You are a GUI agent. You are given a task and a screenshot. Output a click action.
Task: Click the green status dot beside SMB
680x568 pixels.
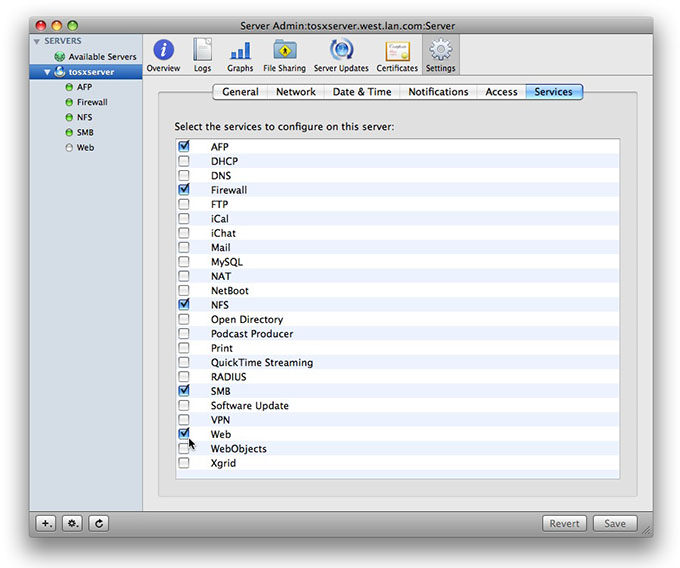coord(69,132)
